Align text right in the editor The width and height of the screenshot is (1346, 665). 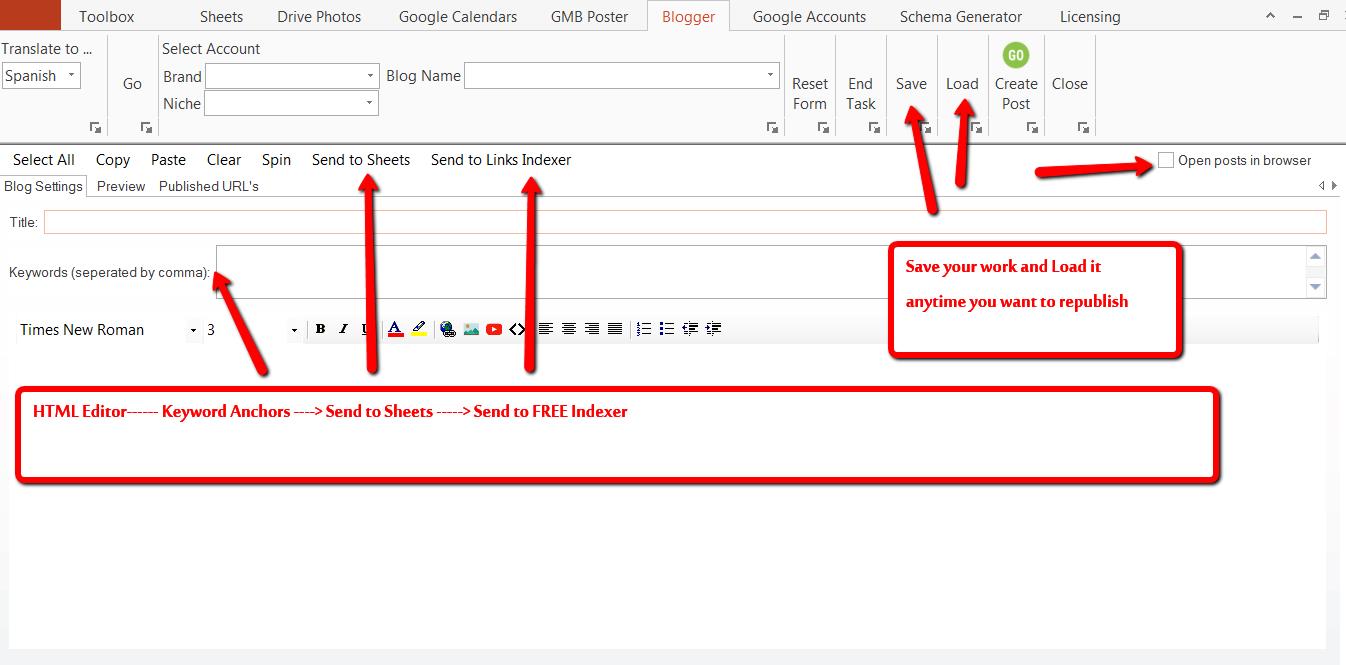(x=592, y=329)
